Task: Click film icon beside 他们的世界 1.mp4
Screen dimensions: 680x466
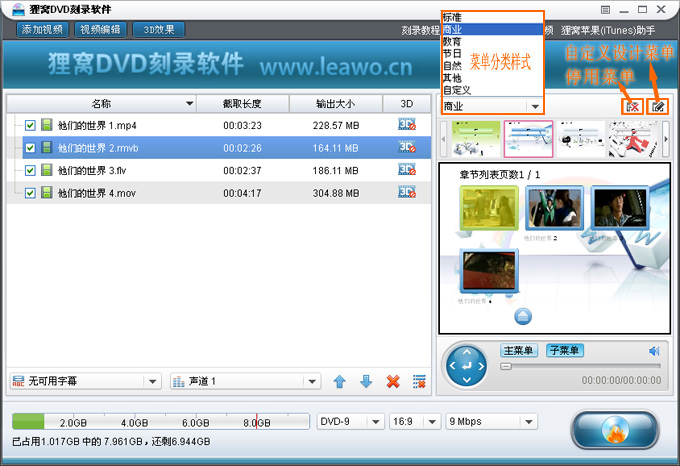Action: click(47, 125)
